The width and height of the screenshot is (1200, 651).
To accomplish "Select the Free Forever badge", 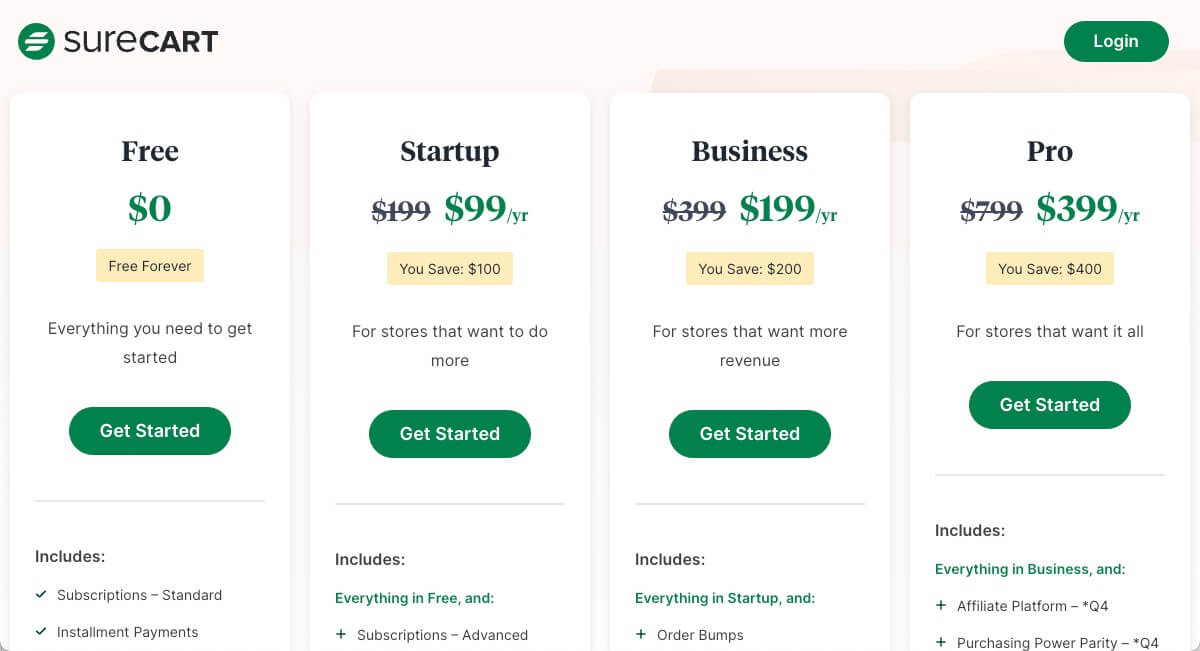I will [x=150, y=265].
